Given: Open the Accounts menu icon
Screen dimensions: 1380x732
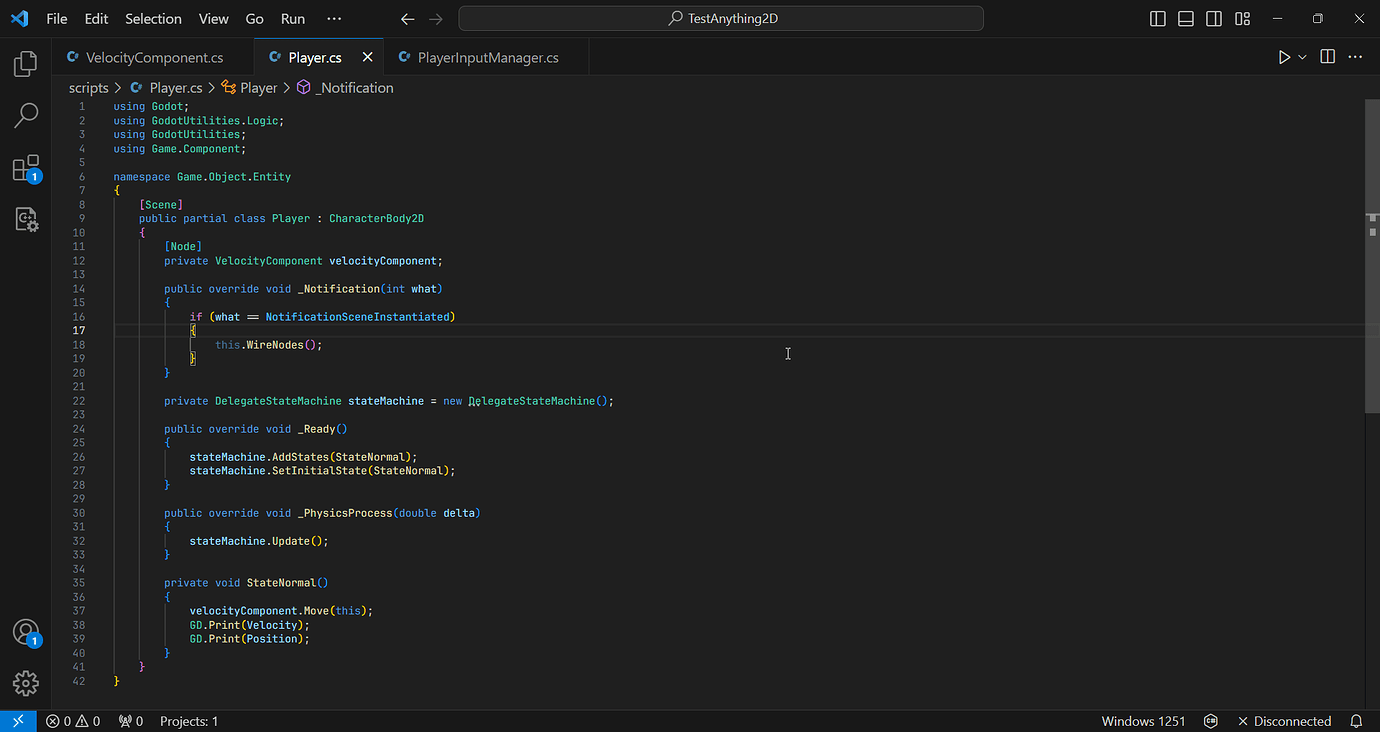Looking at the screenshot, I should coord(26,632).
